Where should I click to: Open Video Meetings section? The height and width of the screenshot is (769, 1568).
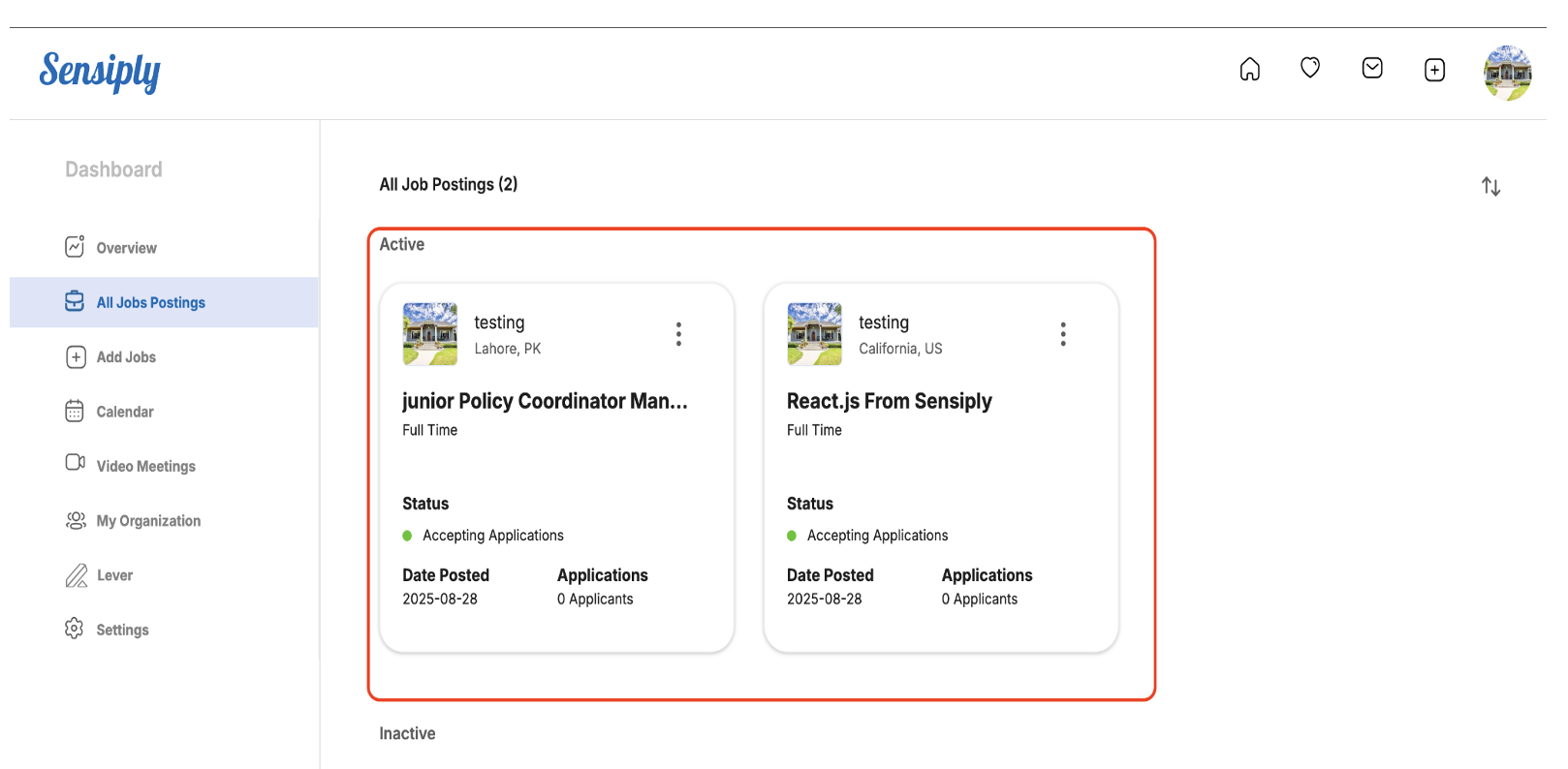tap(145, 467)
